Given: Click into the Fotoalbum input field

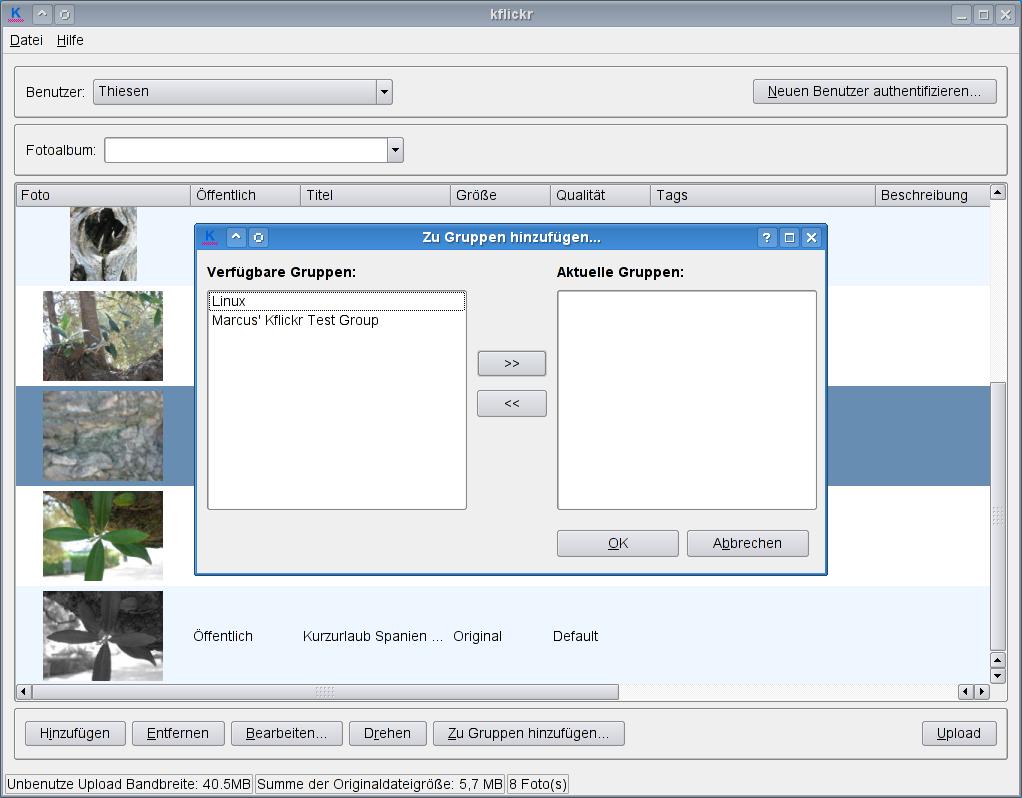Looking at the screenshot, I should [246, 150].
